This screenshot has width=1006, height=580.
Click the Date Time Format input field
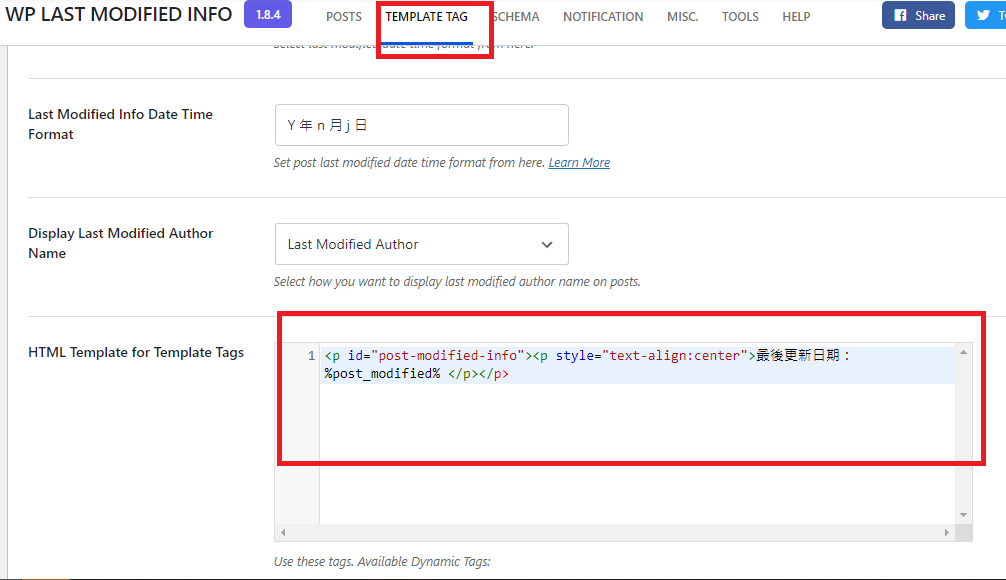click(x=422, y=125)
